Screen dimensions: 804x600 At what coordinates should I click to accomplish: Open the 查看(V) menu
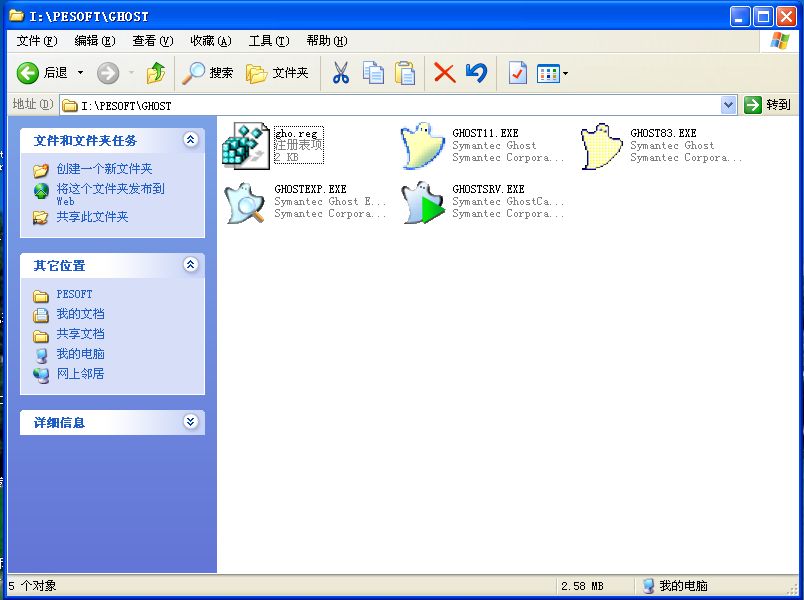pos(152,41)
